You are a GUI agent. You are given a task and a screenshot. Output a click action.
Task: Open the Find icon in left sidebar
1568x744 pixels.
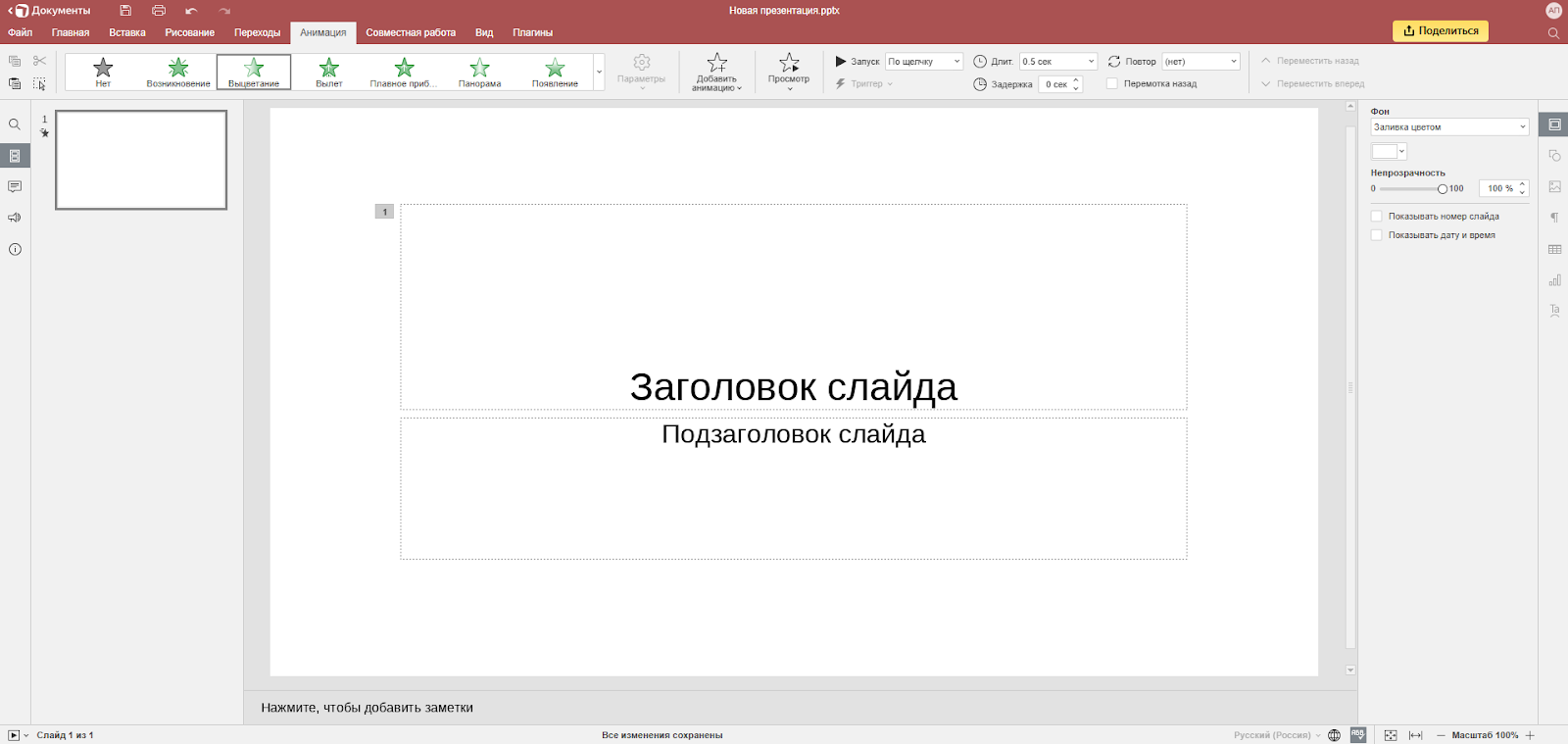coord(15,124)
